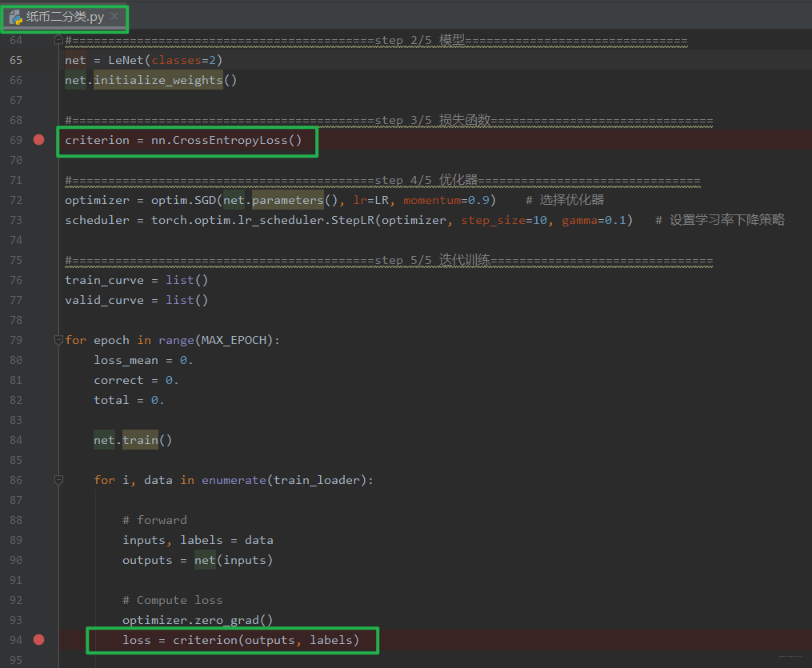Screen dimensions: 812x668
Task: Click line number 72 in the gutter
Action: pyautogui.click(x=16, y=200)
